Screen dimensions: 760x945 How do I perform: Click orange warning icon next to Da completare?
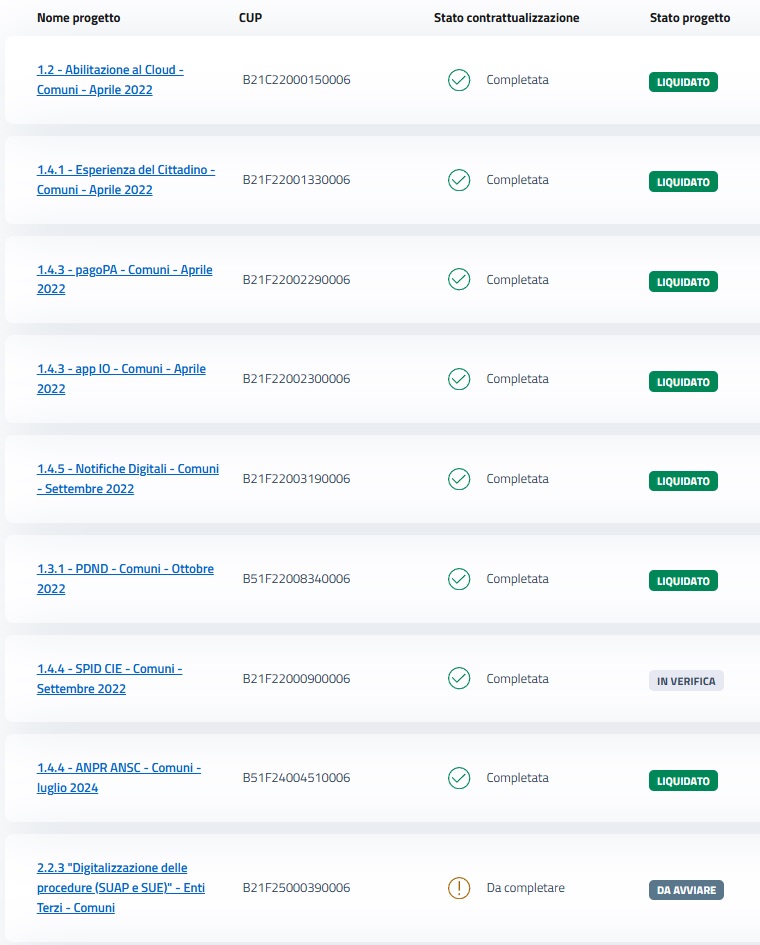459,888
